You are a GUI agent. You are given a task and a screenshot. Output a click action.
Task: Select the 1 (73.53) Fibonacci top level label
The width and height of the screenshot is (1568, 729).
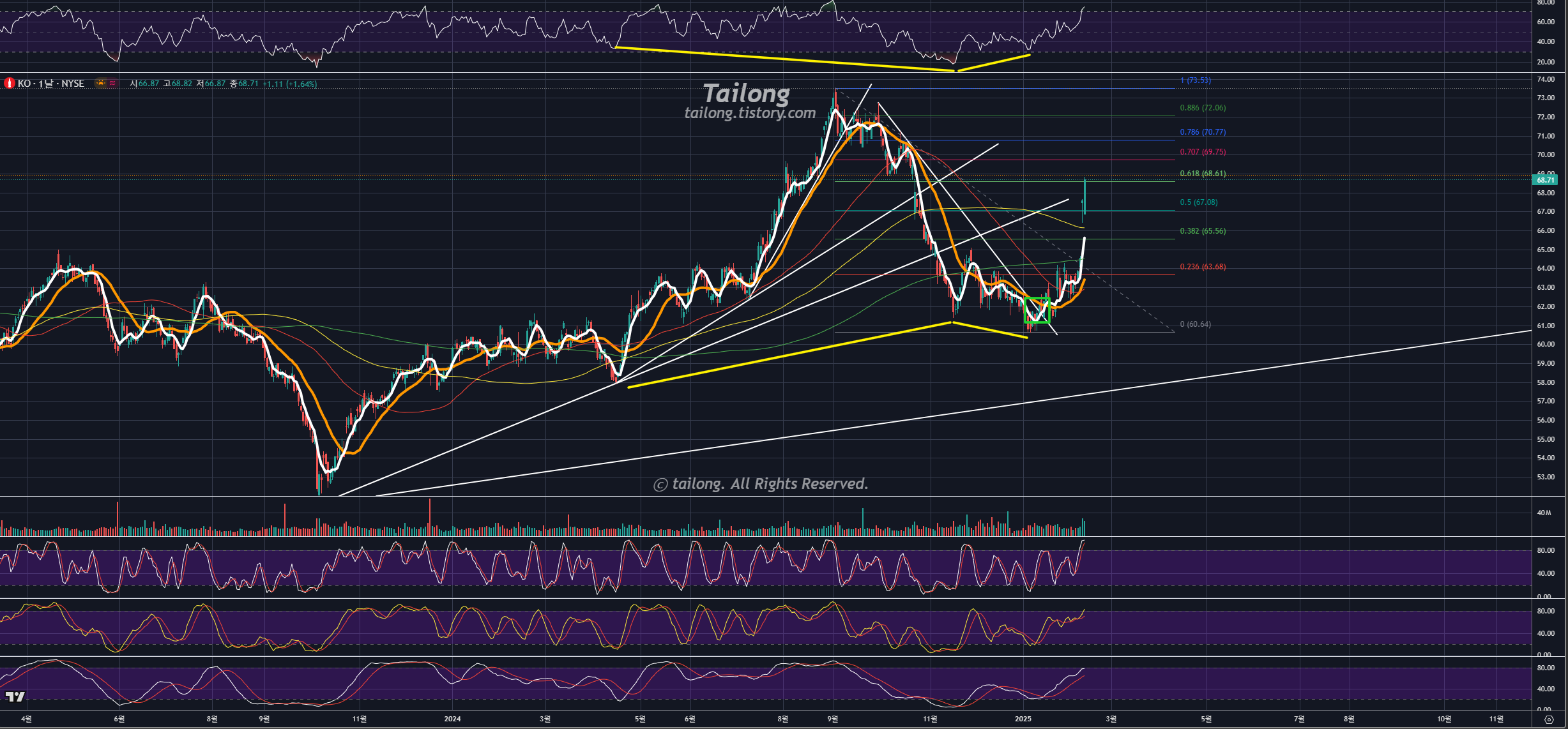tap(1195, 80)
